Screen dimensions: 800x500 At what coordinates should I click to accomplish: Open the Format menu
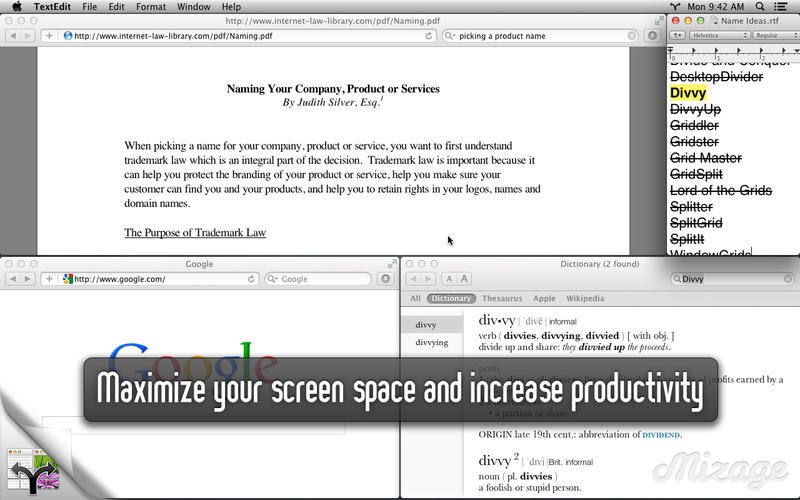tap(151, 7)
